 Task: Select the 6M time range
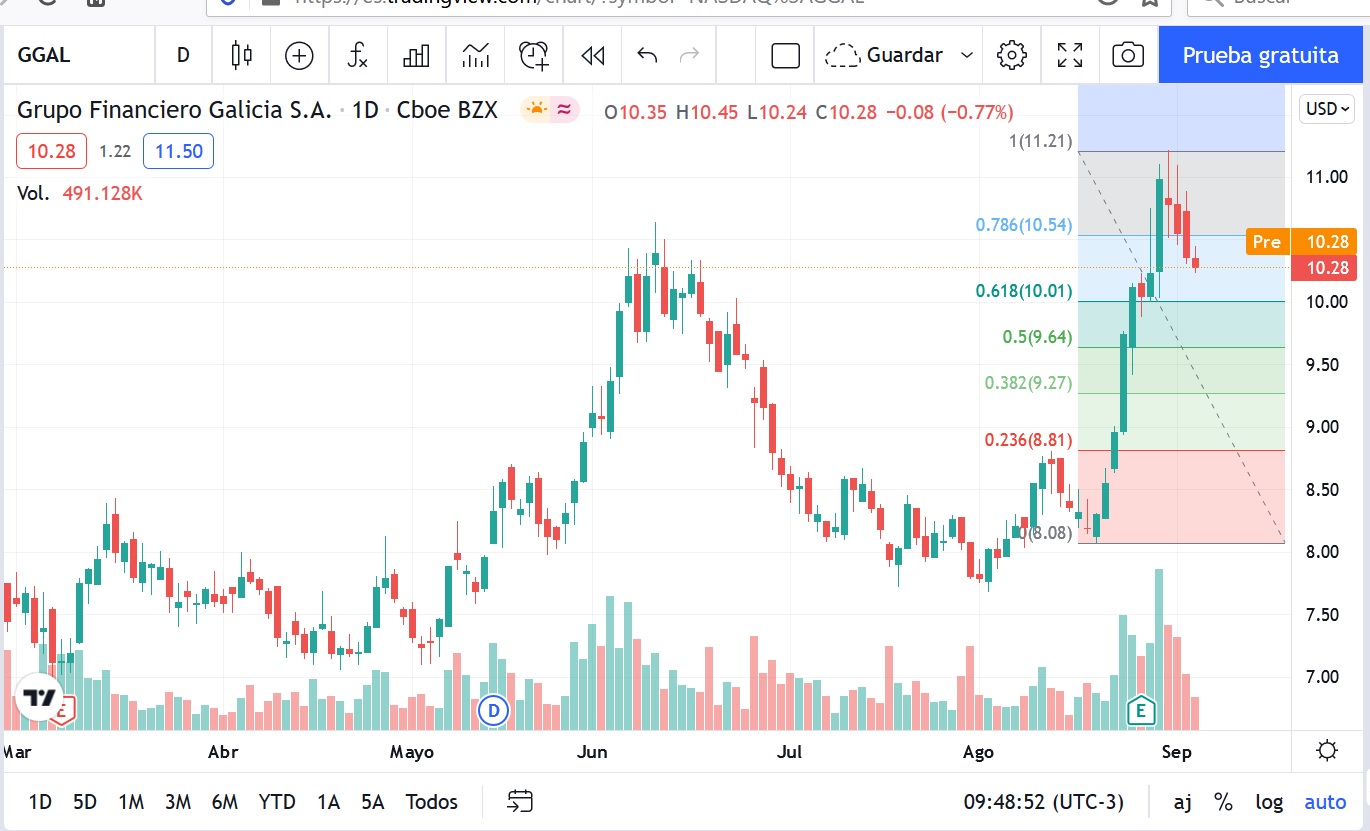224,802
